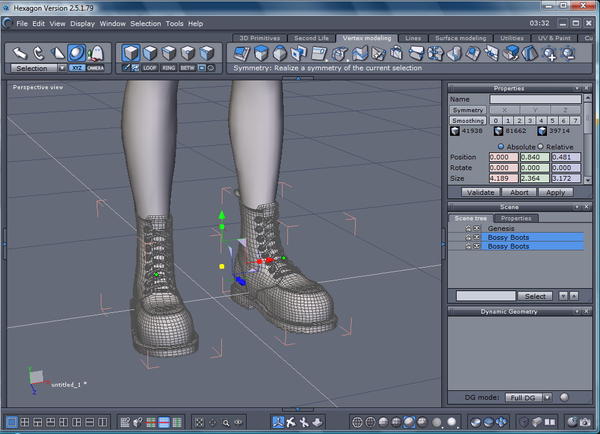The image size is (600, 434).
Task: Select Genesis in the scene tree
Action: (x=503, y=228)
